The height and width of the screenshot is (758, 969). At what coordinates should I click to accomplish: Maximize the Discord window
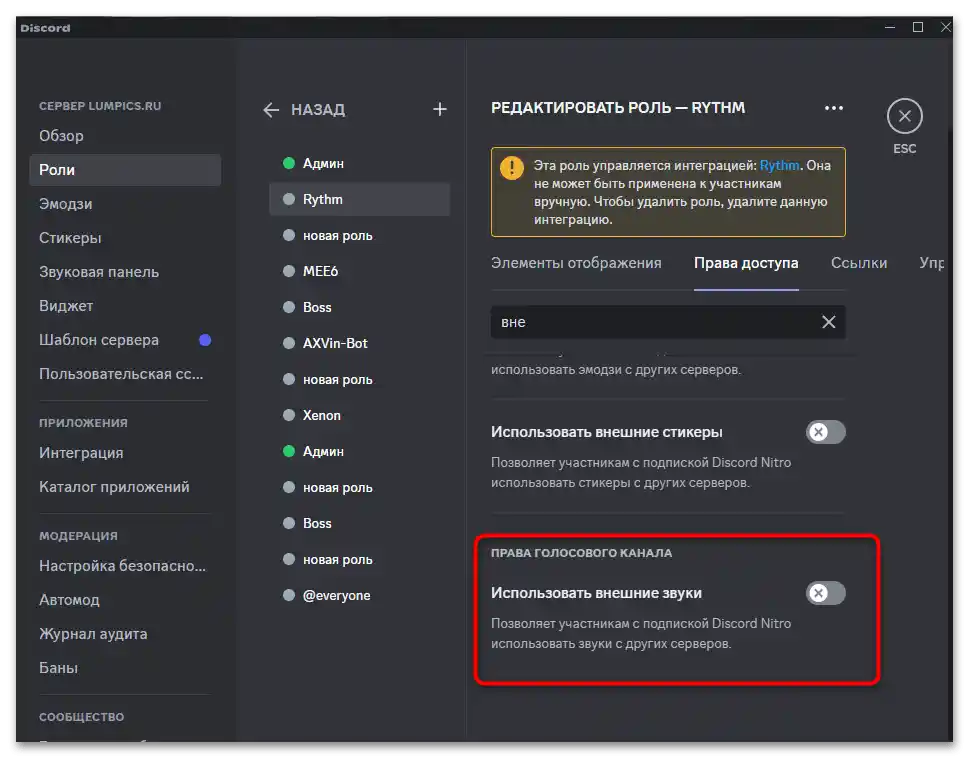(x=918, y=27)
